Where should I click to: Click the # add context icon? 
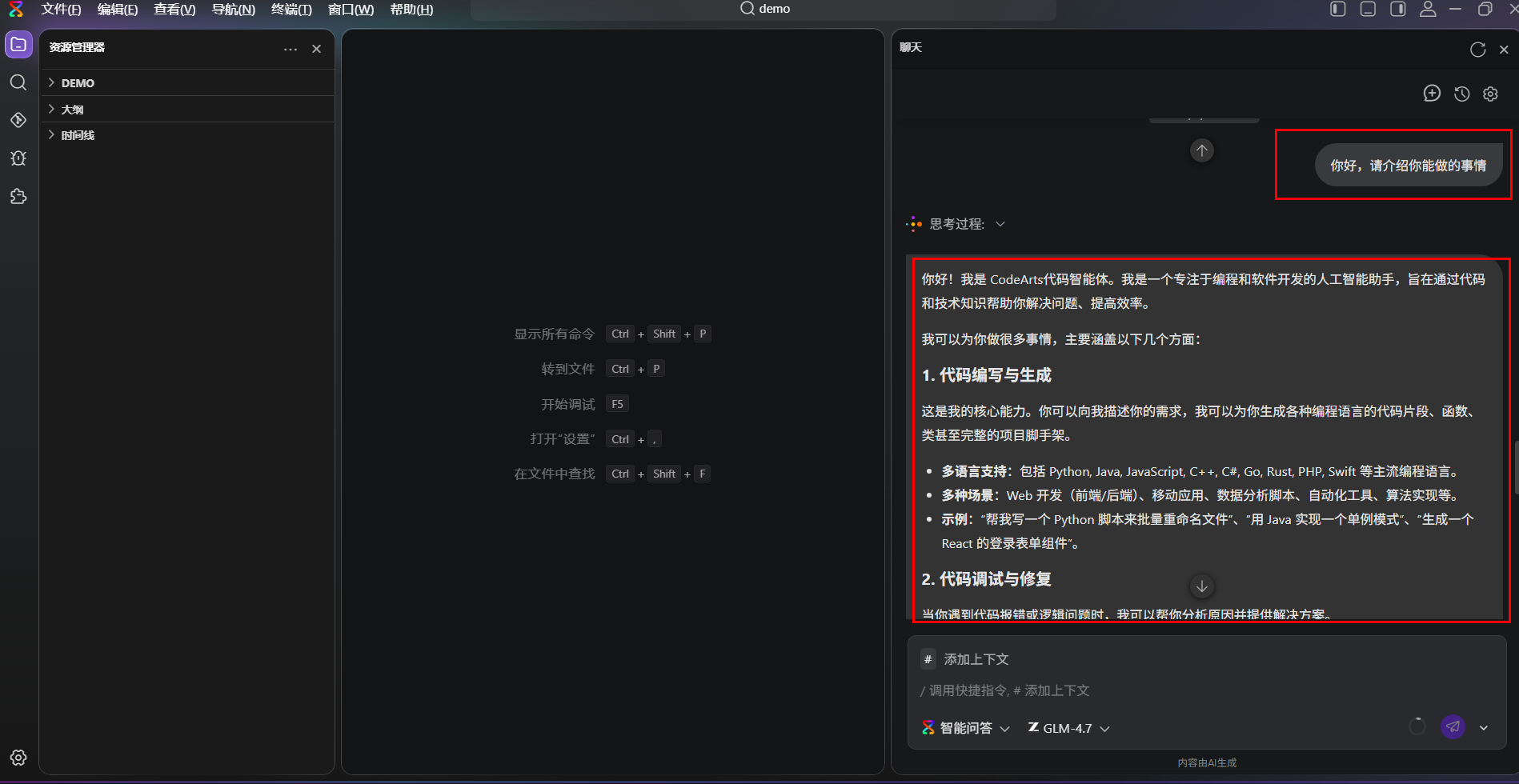pos(928,659)
